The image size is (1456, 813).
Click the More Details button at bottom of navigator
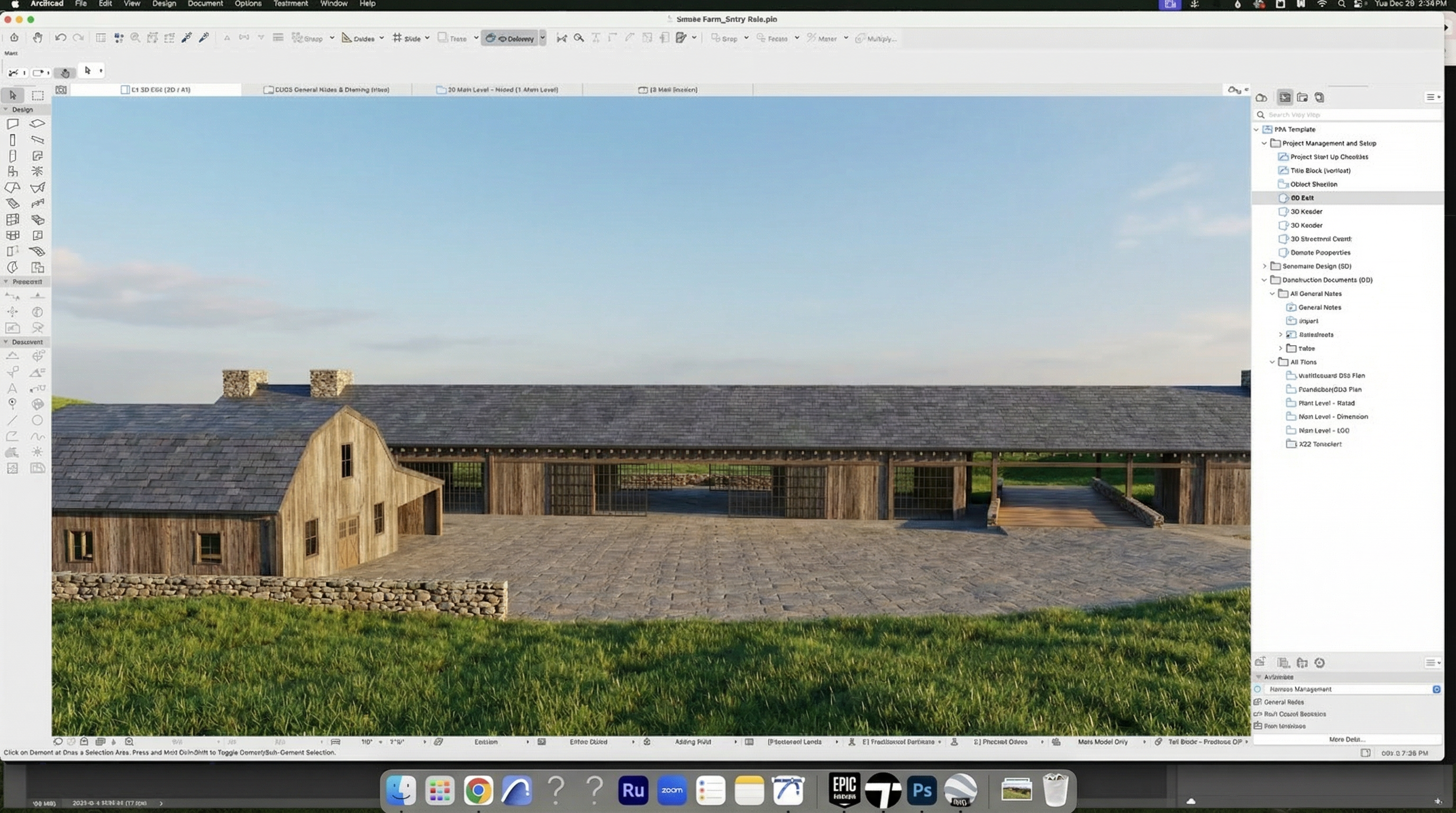[x=1346, y=739]
